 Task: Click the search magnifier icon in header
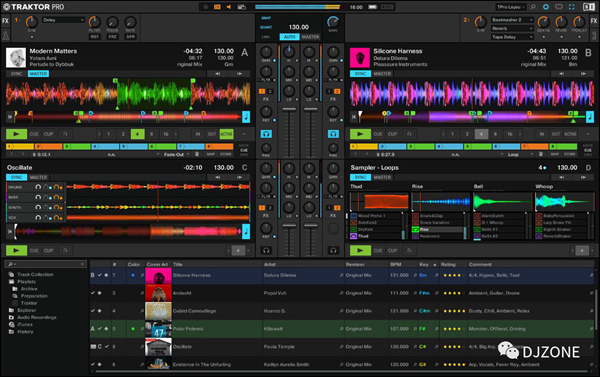coord(533,7)
